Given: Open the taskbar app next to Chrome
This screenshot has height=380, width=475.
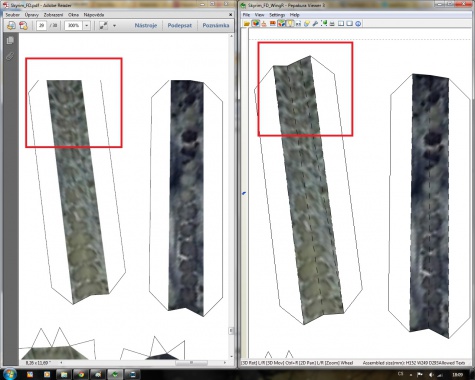Looking at the screenshot, I should point(98,374).
